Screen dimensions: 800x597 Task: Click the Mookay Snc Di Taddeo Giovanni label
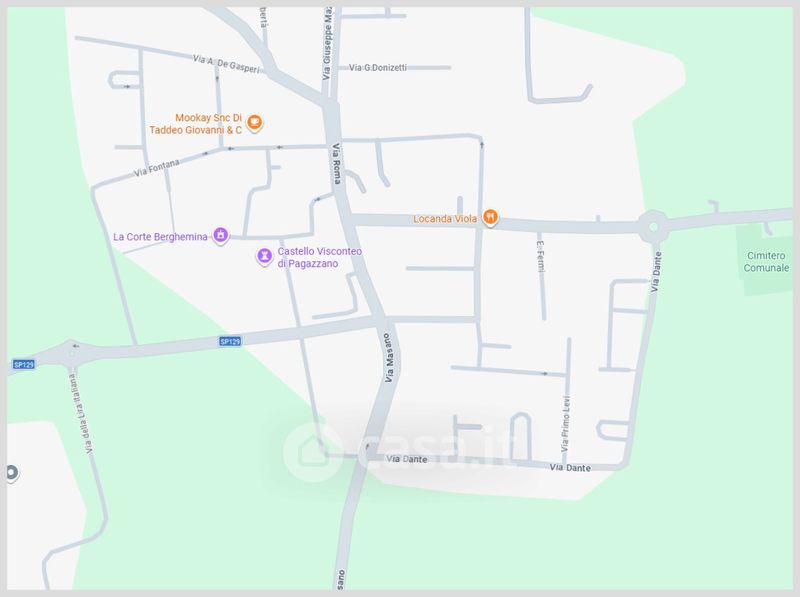coord(196,124)
